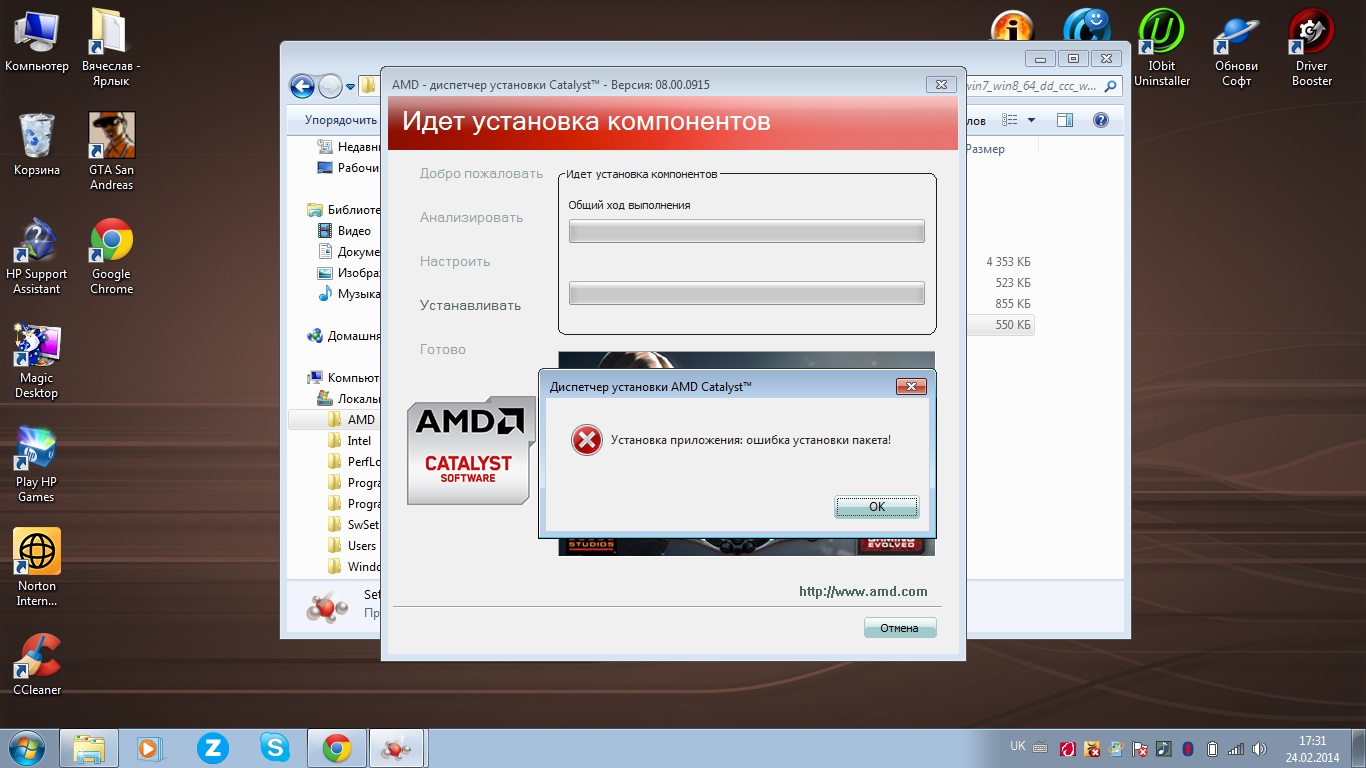1366x768 pixels.
Task: Click the Explorer change view icon
Action: pos(1010,120)
